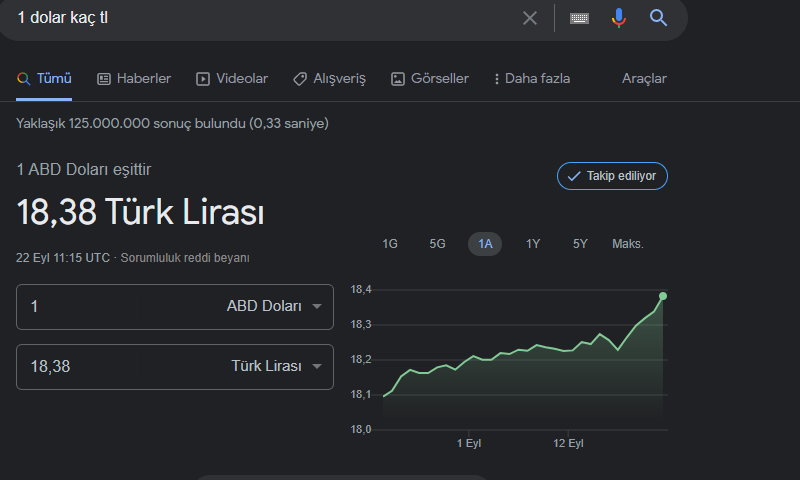Image resolution: width=800 pixels, height=480 pixels.
Task: Select the 1A chart range
Action: pos(485,244)
